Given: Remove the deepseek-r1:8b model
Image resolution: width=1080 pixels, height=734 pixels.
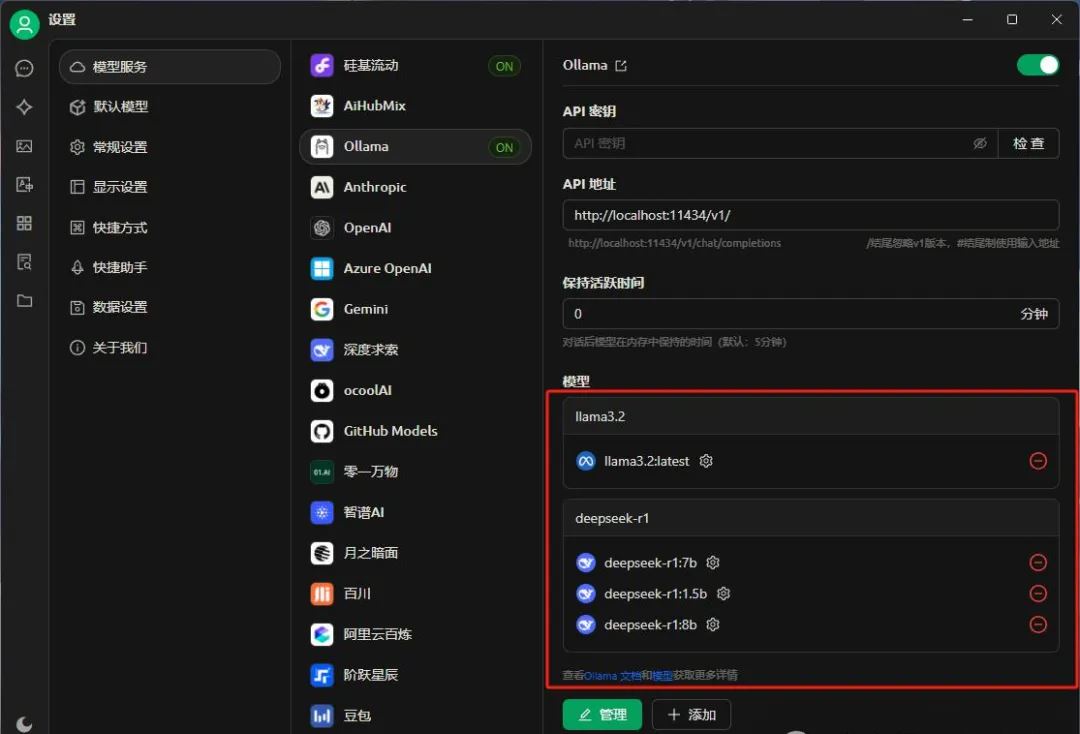Looking at the screenshot, I should [1038, 625].
